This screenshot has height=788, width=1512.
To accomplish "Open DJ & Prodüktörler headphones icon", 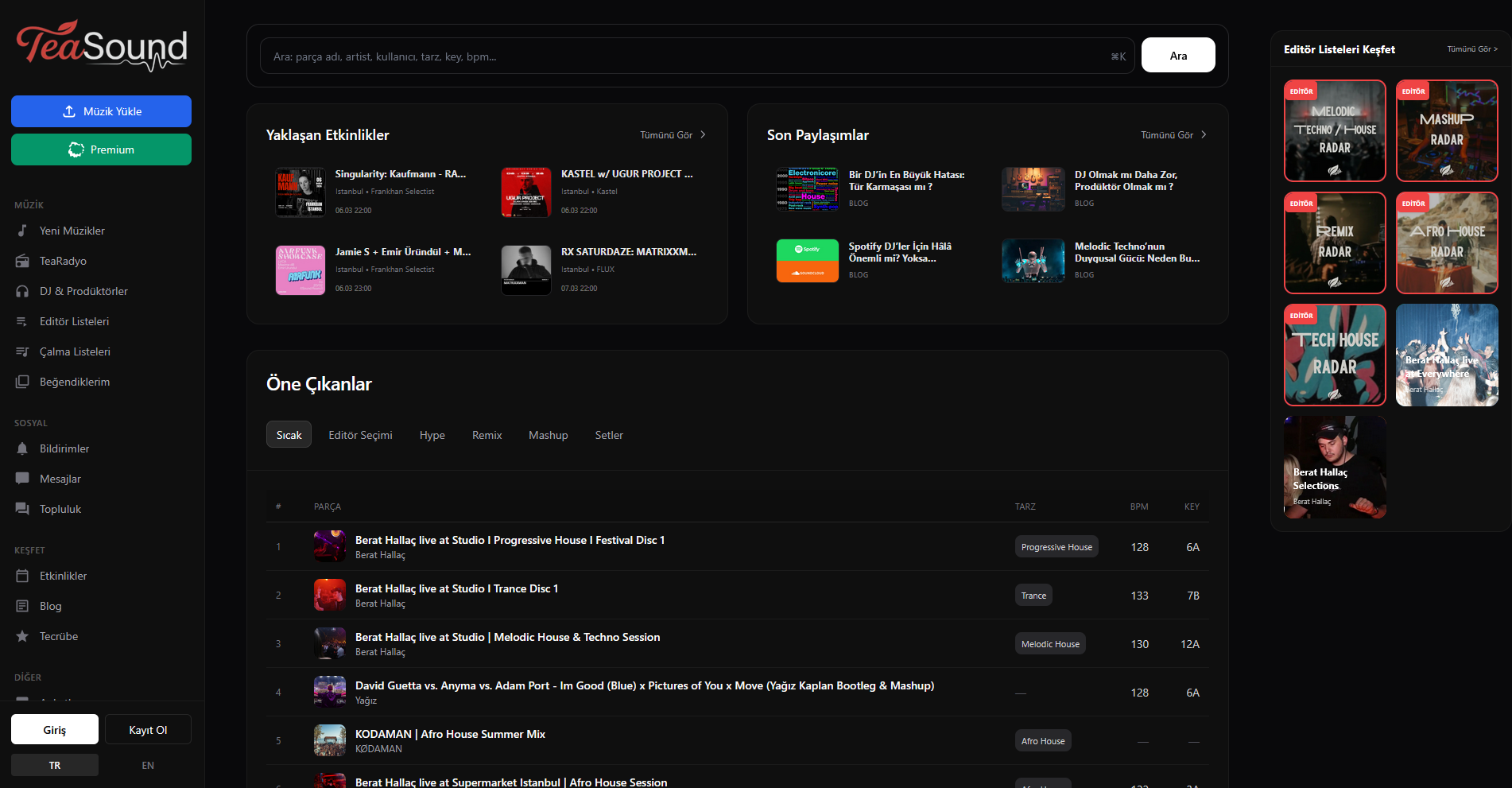I will click(x=22, y=291).
